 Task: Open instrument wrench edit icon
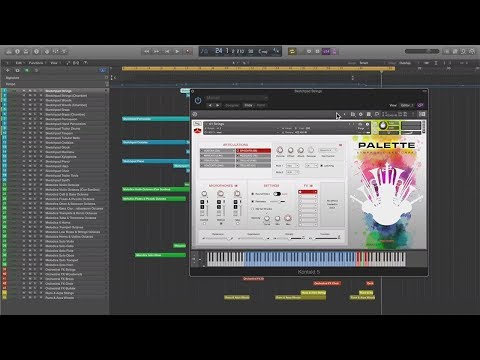197,124
